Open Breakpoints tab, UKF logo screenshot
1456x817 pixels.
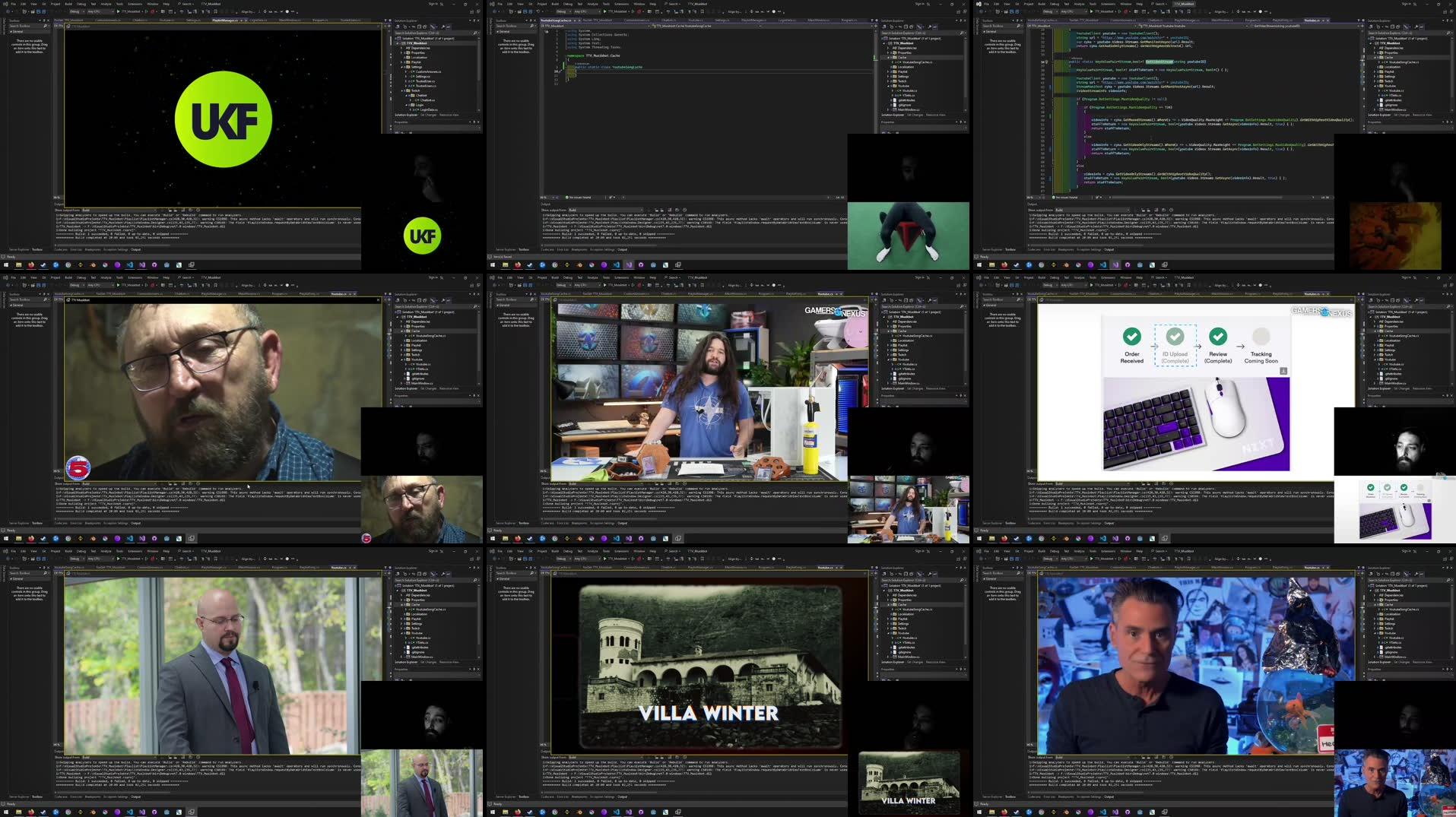pos(93,250)
